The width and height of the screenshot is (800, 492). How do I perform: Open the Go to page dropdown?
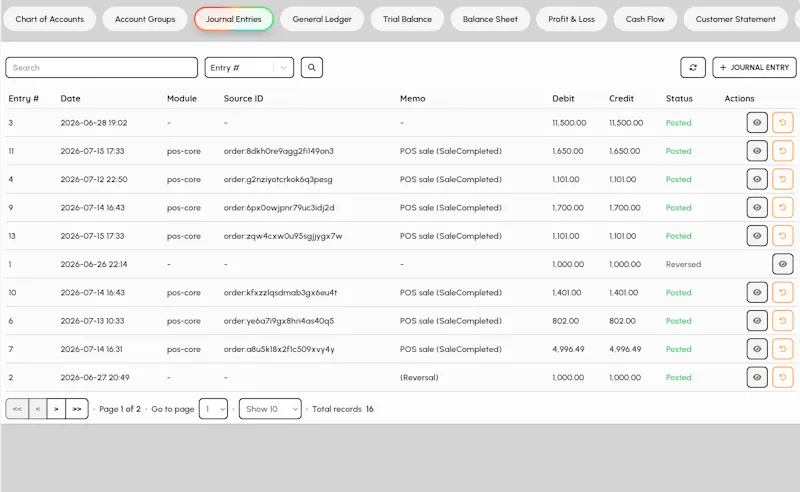click(213, 409)
